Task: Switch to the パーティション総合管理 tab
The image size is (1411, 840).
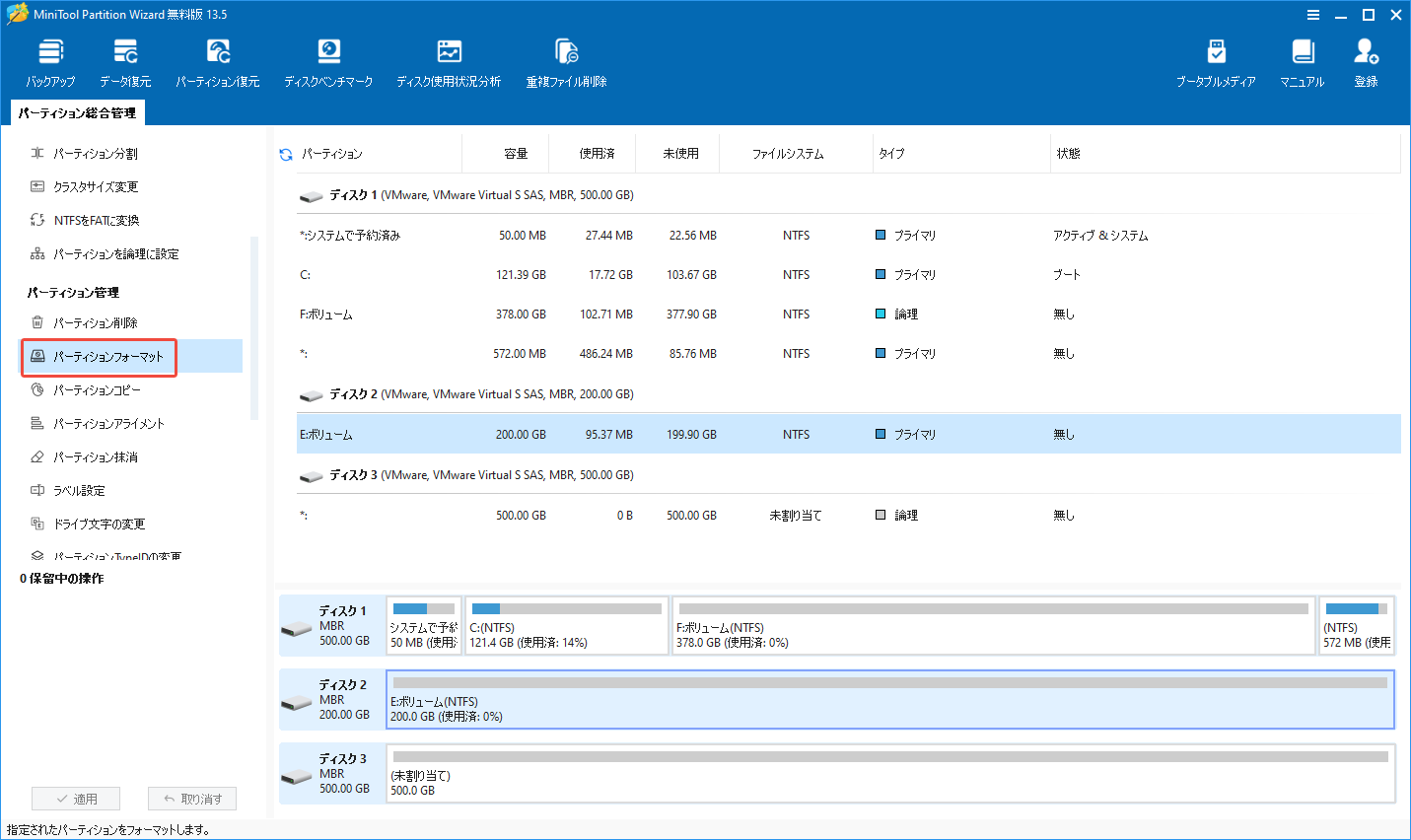Action: coord(76,112)
